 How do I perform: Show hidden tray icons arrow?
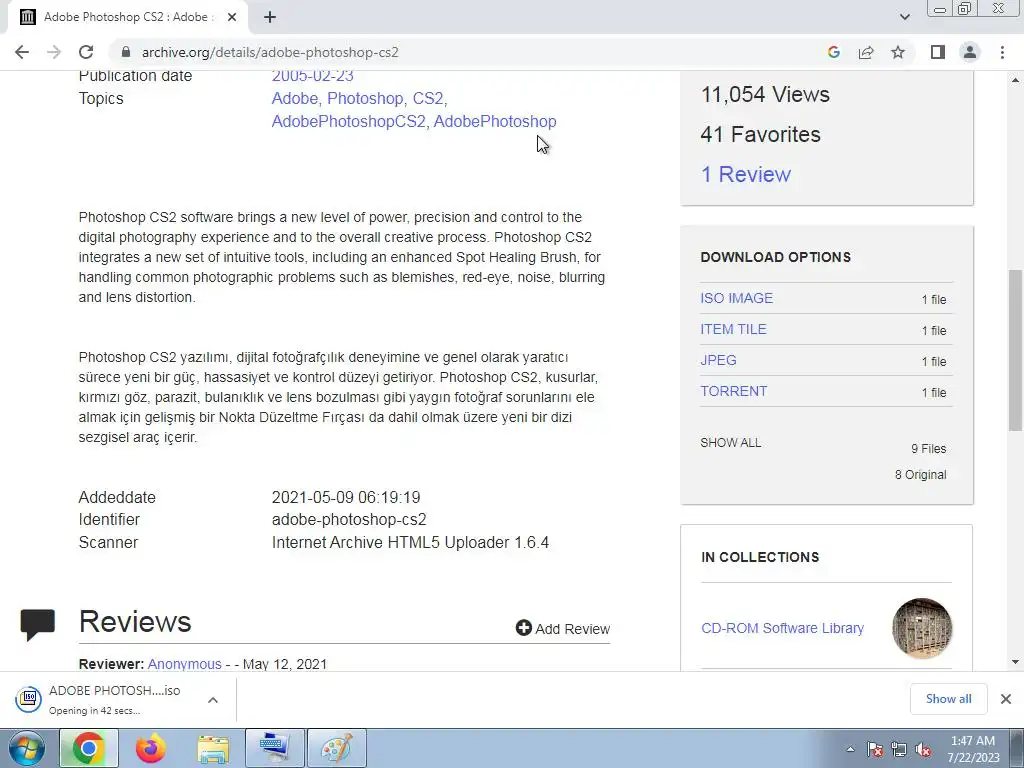coord(850,749)
